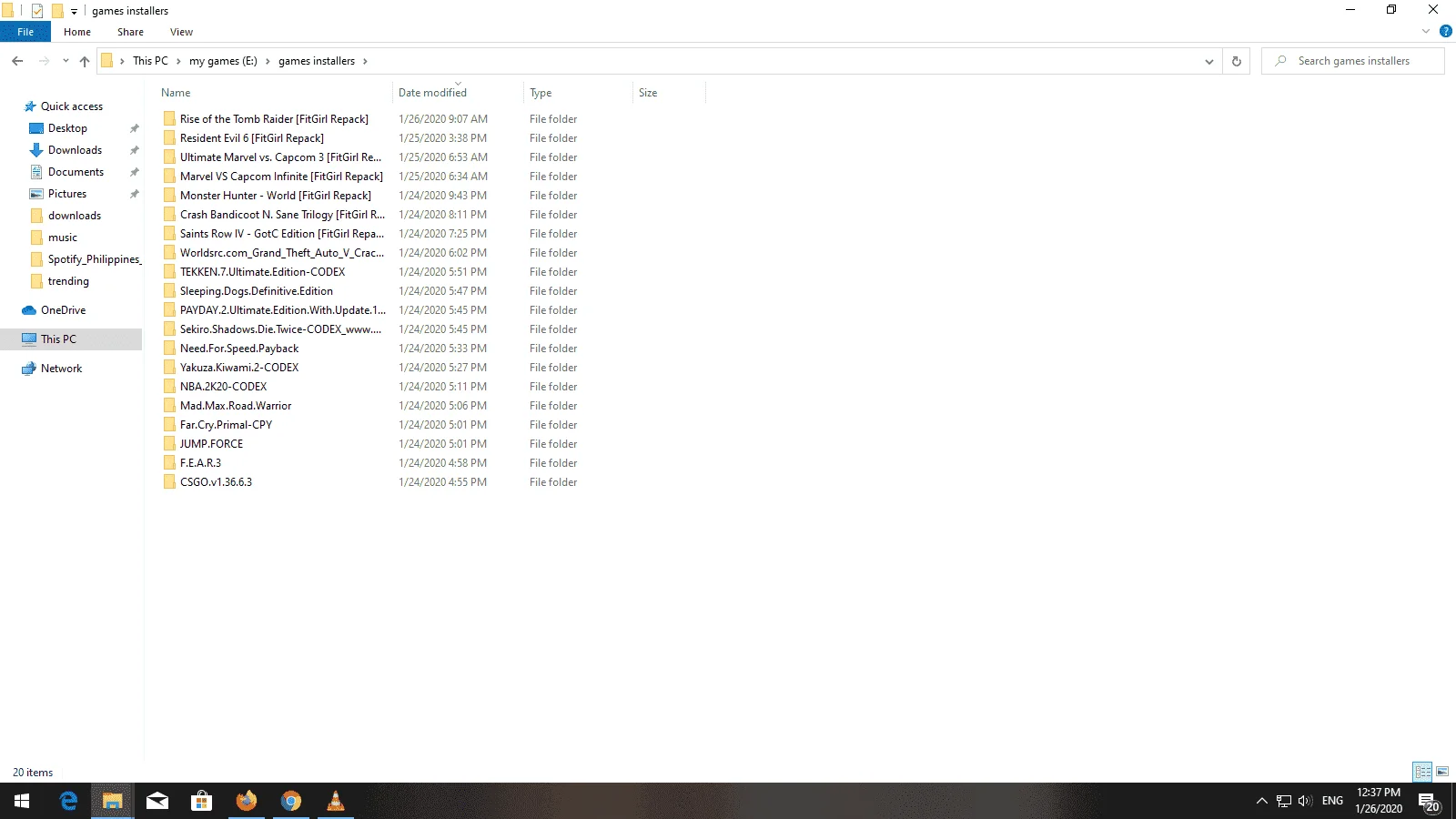The height and width of the screenshot is (819, 1456).
Task: Open Google Chrome from the taskbar
Action: point(291,801)
